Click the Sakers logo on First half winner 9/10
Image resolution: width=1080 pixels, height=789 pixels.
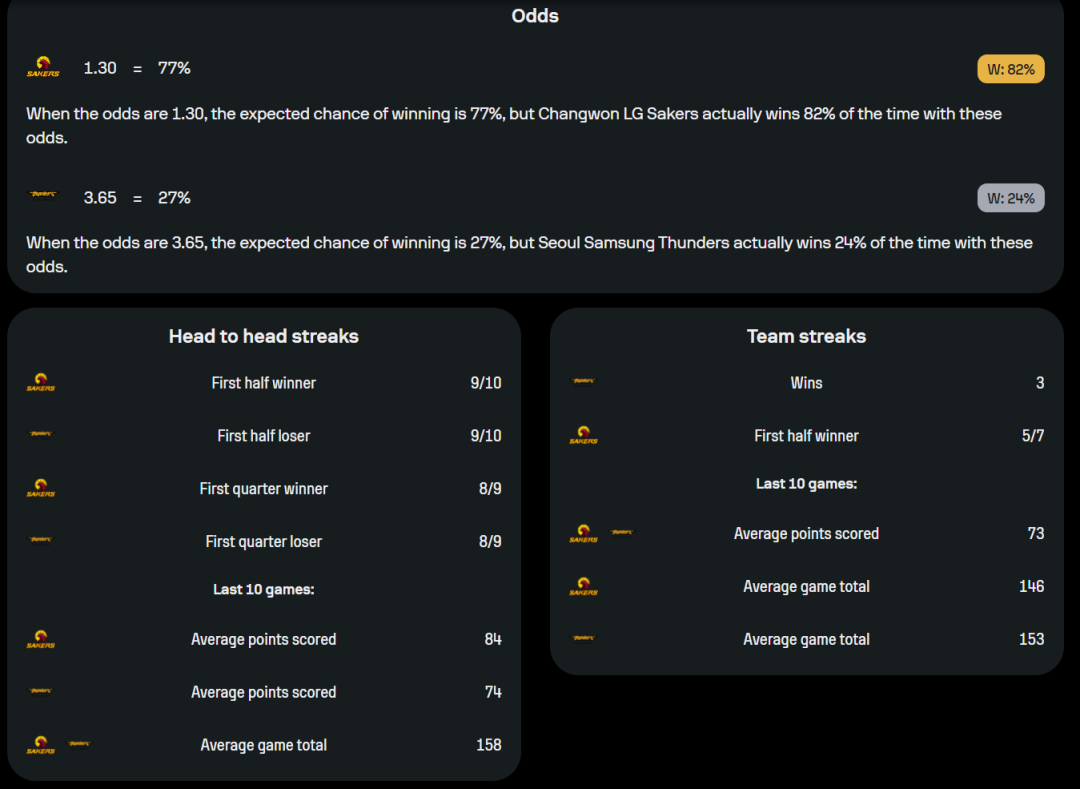[x=41, y=382]
